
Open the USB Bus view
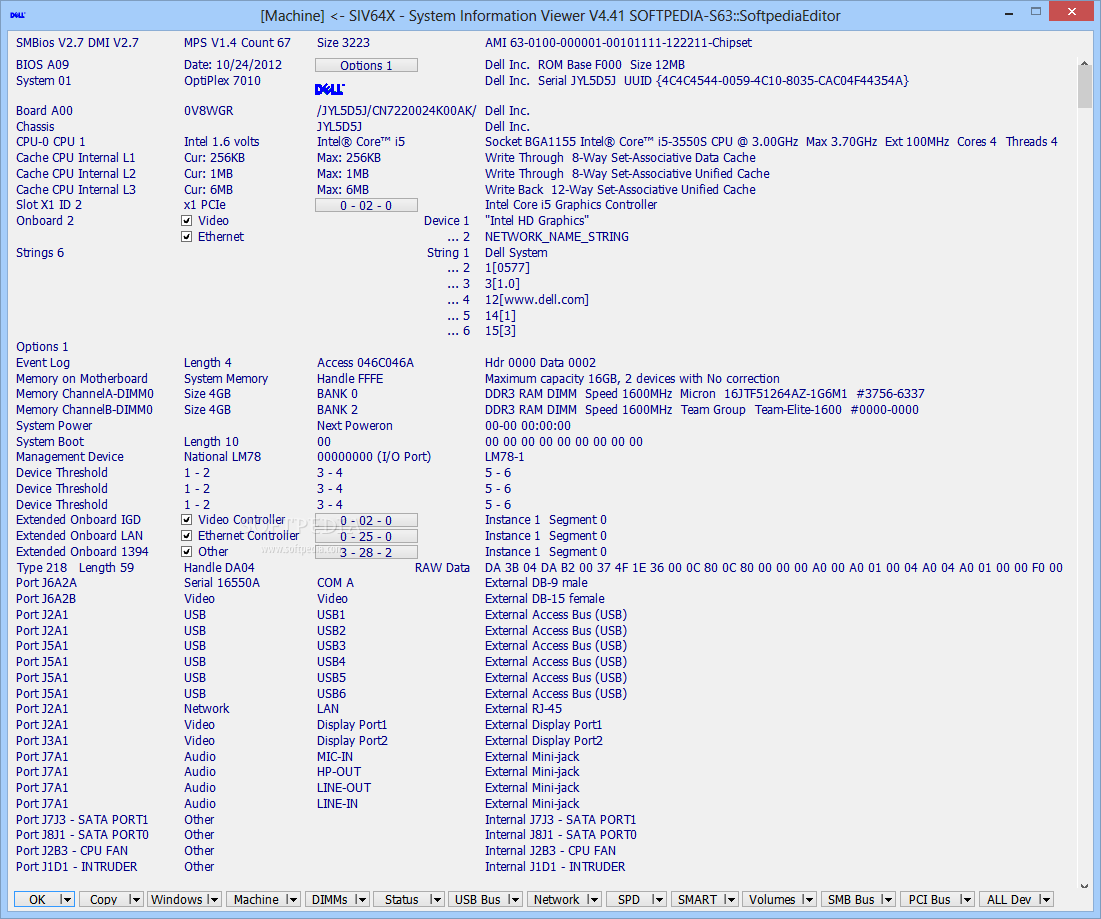click(x=477, y=899)
